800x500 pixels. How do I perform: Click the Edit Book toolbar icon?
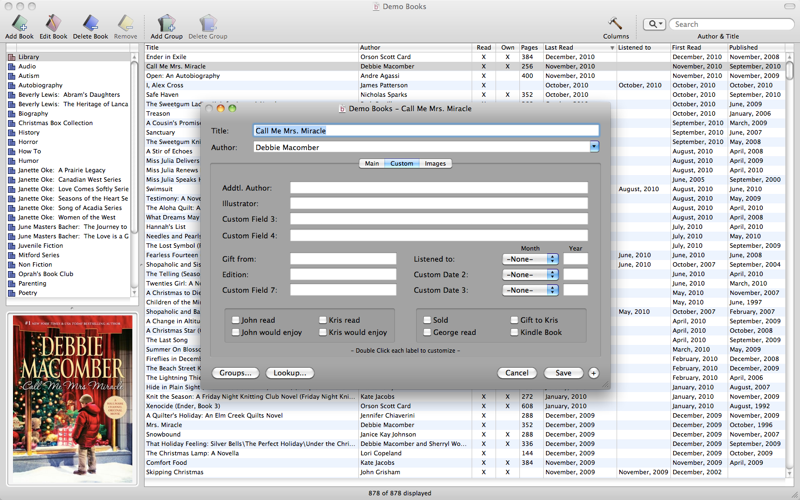pyautogui.click(x=53, y=23)
